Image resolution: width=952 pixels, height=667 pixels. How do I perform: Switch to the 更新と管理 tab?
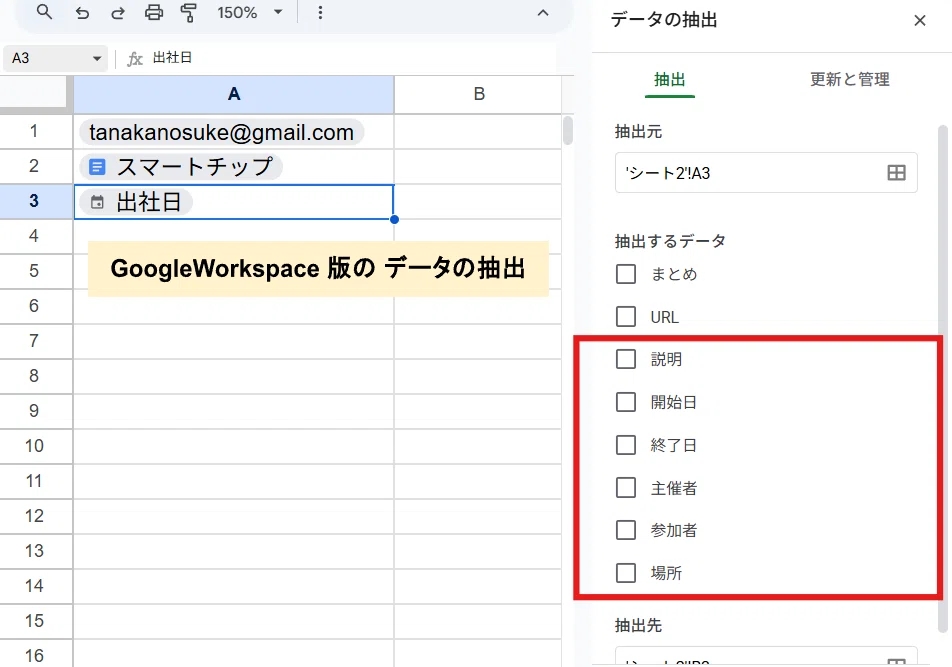click(x=849, y=80)
